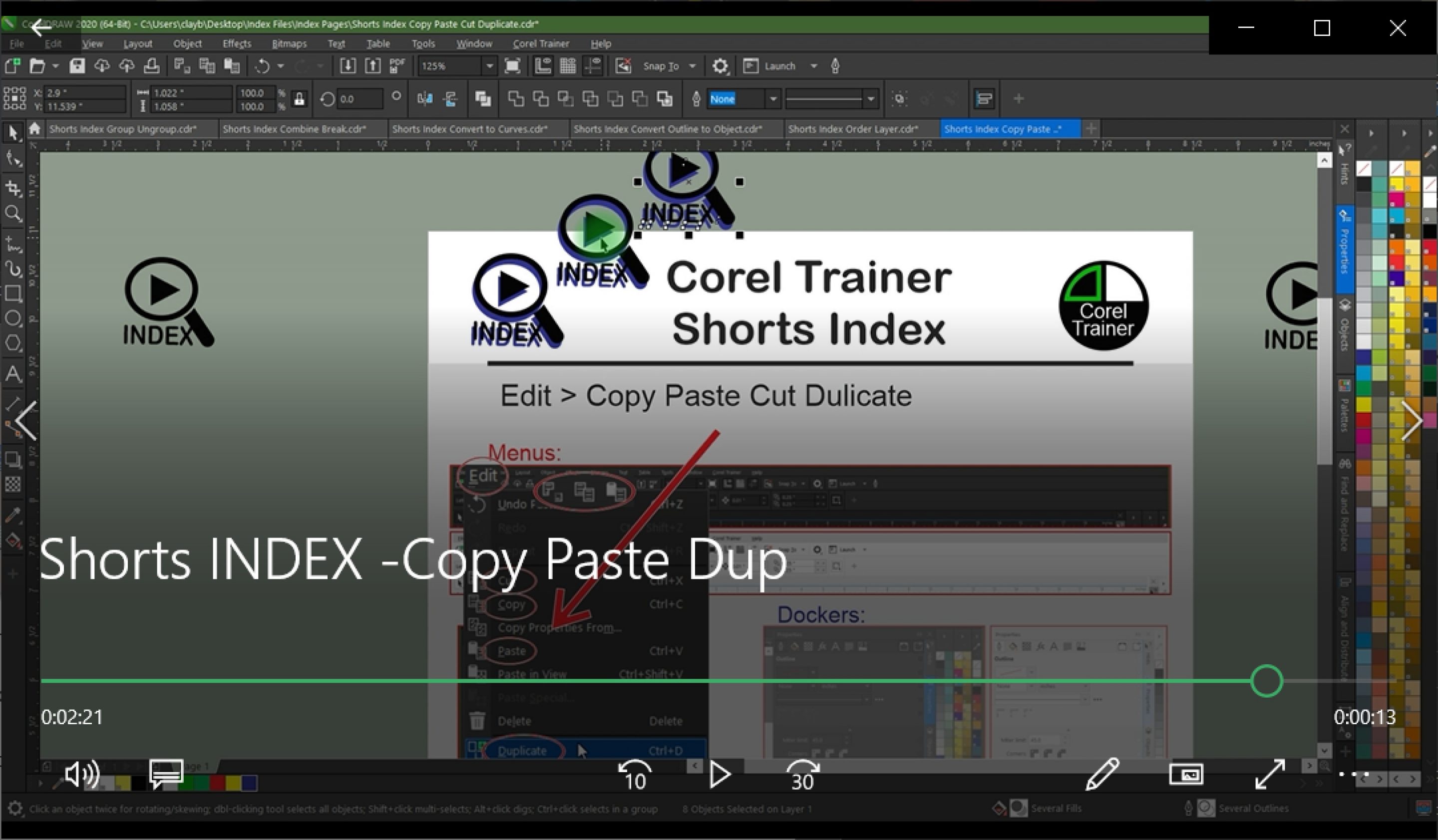Image resolution: width=1438 pixels, height=840 pixels.
Task: Click the Options gear icon
Action: (720, 66)
